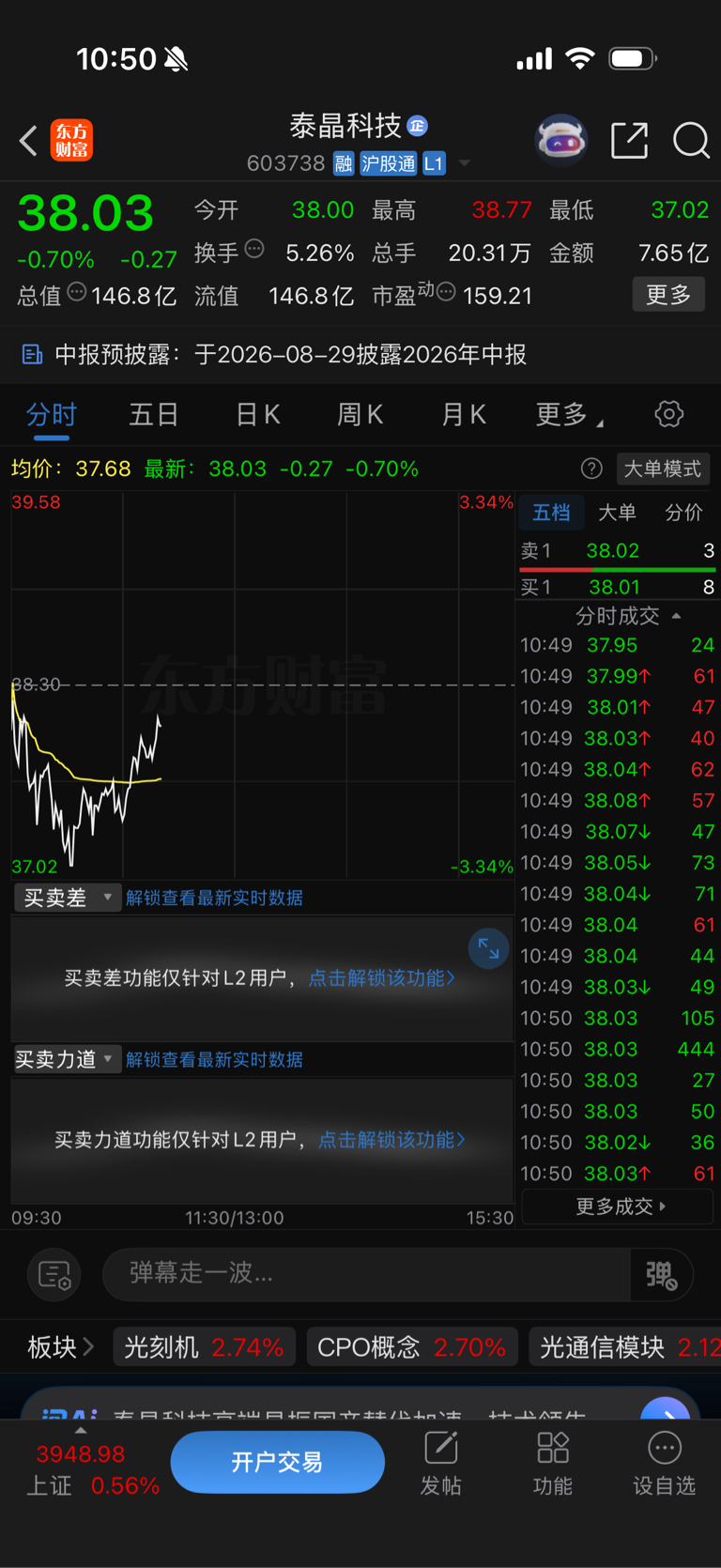Select the 大单 tab

617,513
